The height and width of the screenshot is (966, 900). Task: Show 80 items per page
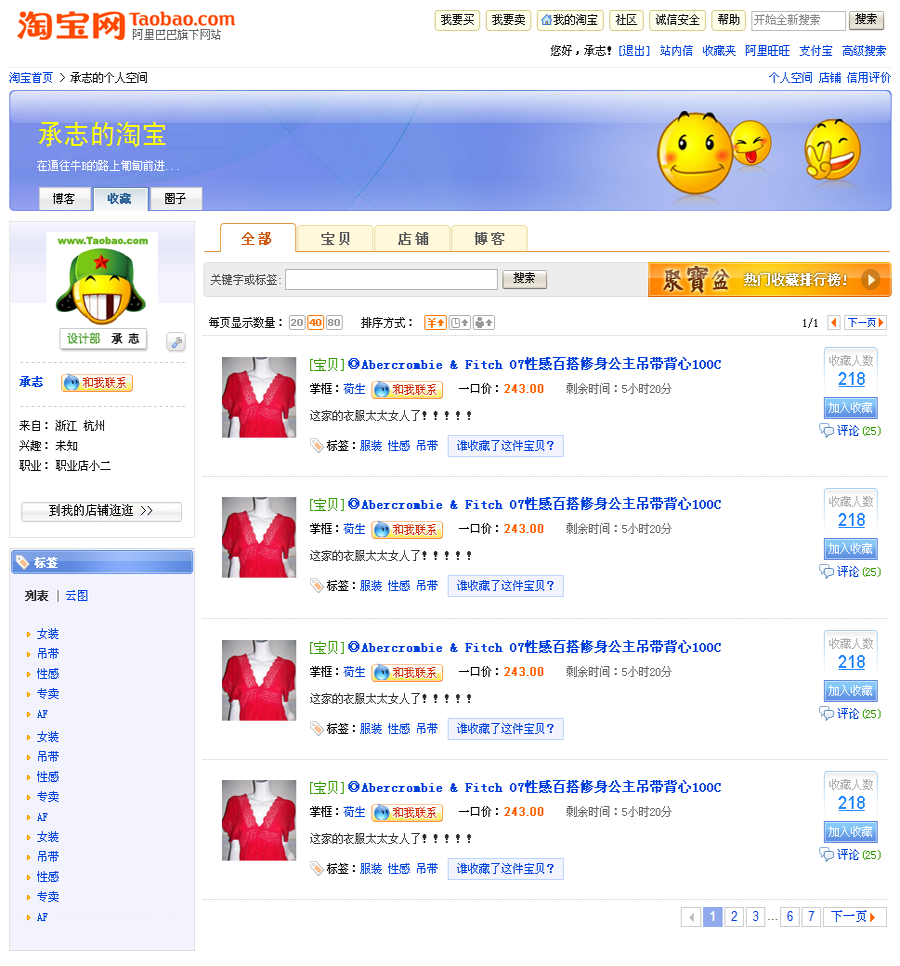[x=334, y=322]
